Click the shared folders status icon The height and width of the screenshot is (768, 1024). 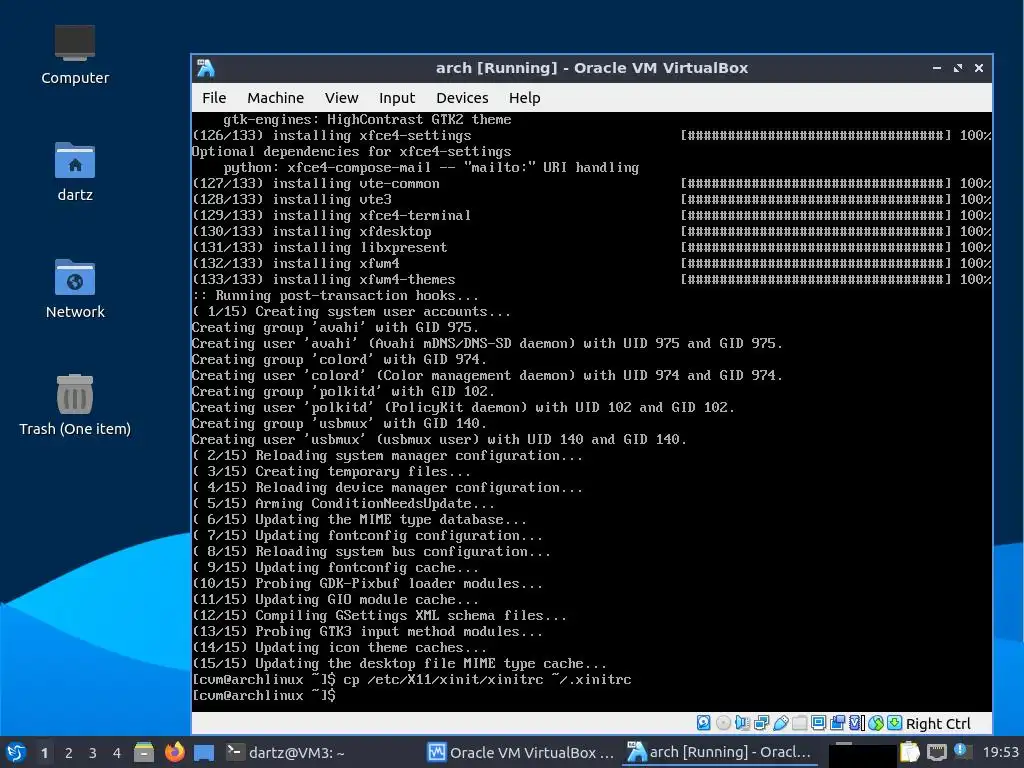coord(799,723)
